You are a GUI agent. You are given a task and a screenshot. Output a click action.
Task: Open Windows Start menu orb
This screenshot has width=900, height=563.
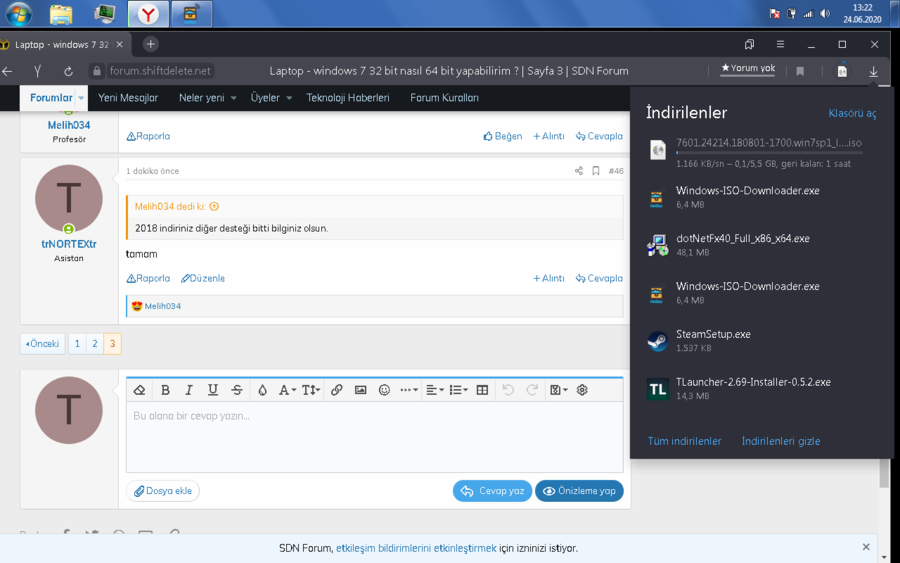coord(19,14)
